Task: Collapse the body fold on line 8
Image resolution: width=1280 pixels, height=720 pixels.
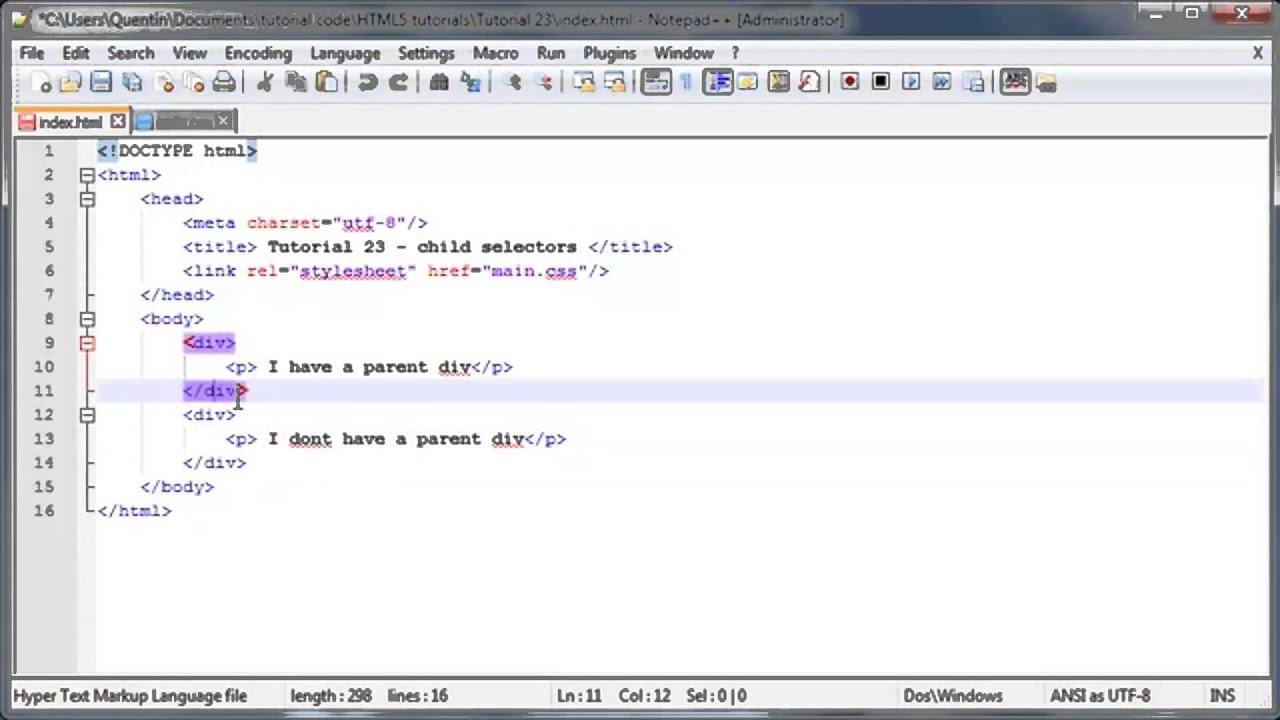Action: pos(87,319)
